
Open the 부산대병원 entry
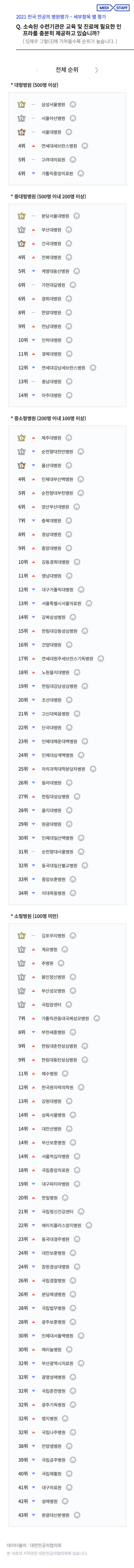point(51,229)
